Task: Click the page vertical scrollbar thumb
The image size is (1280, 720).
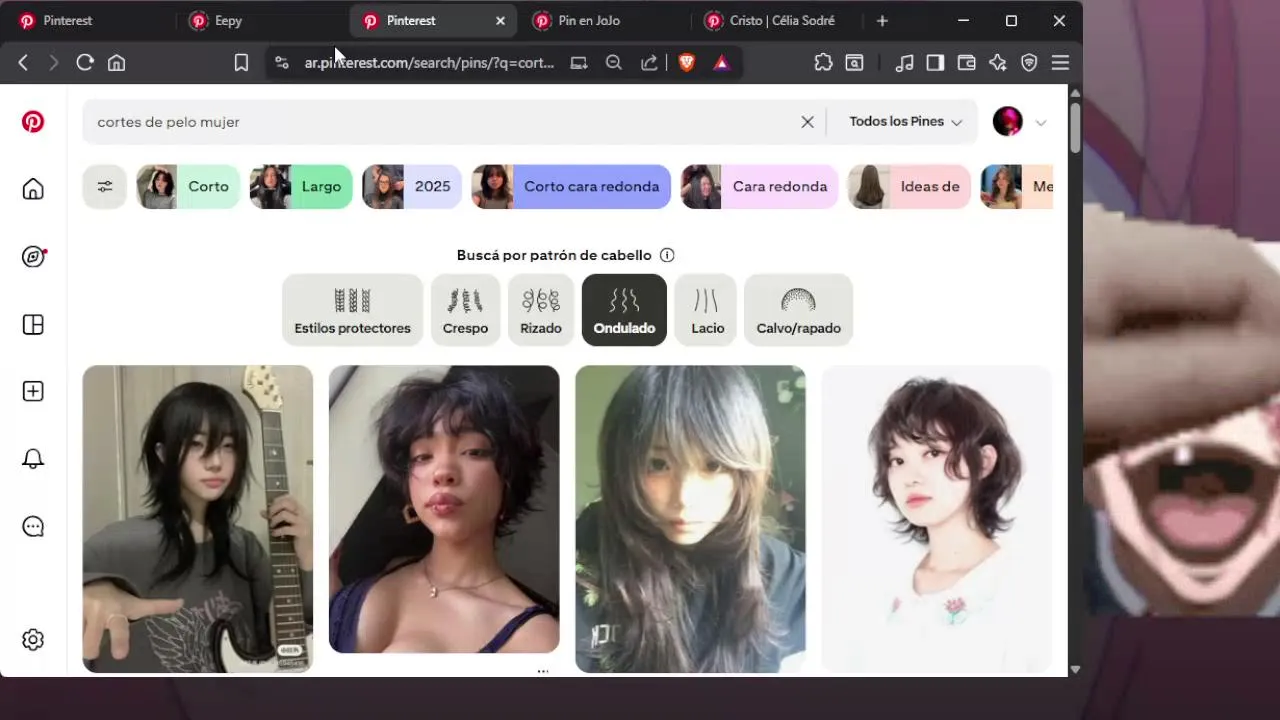Action: tap(1075, 128)
